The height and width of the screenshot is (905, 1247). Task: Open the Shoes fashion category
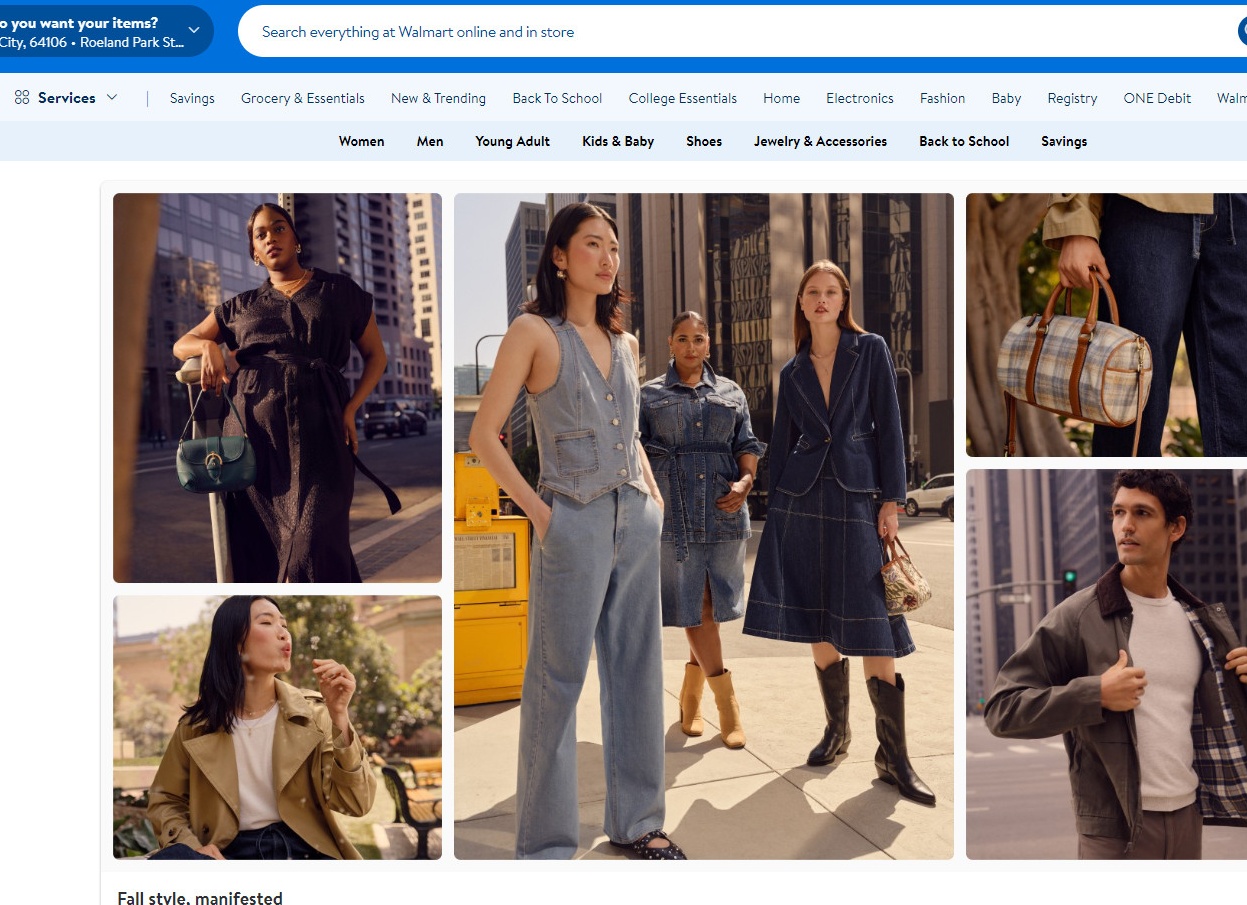pyautogui.click(x=704, y=141)
